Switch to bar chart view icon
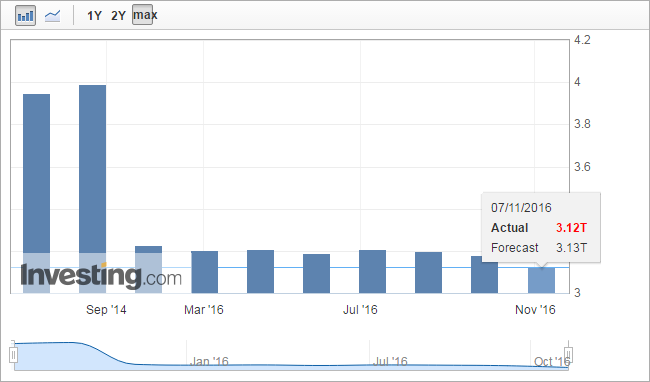 point(25,16)
